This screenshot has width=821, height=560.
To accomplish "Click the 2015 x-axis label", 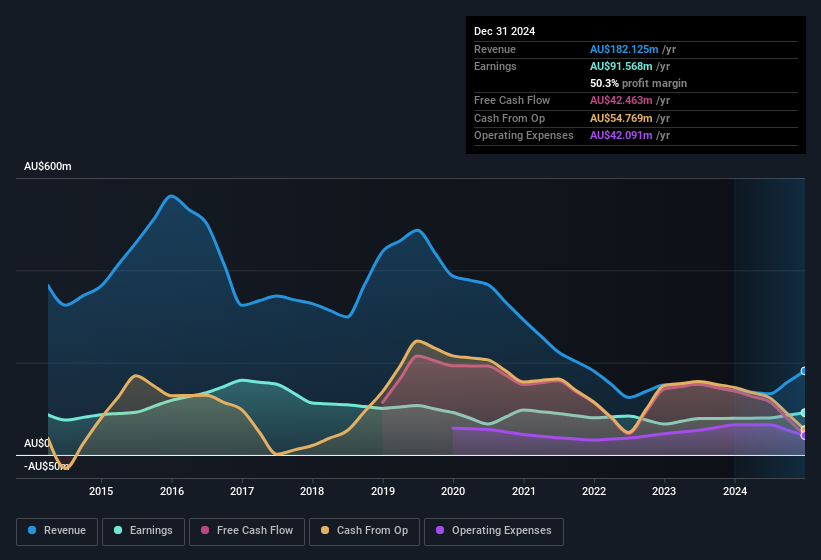I will [101, 491].
